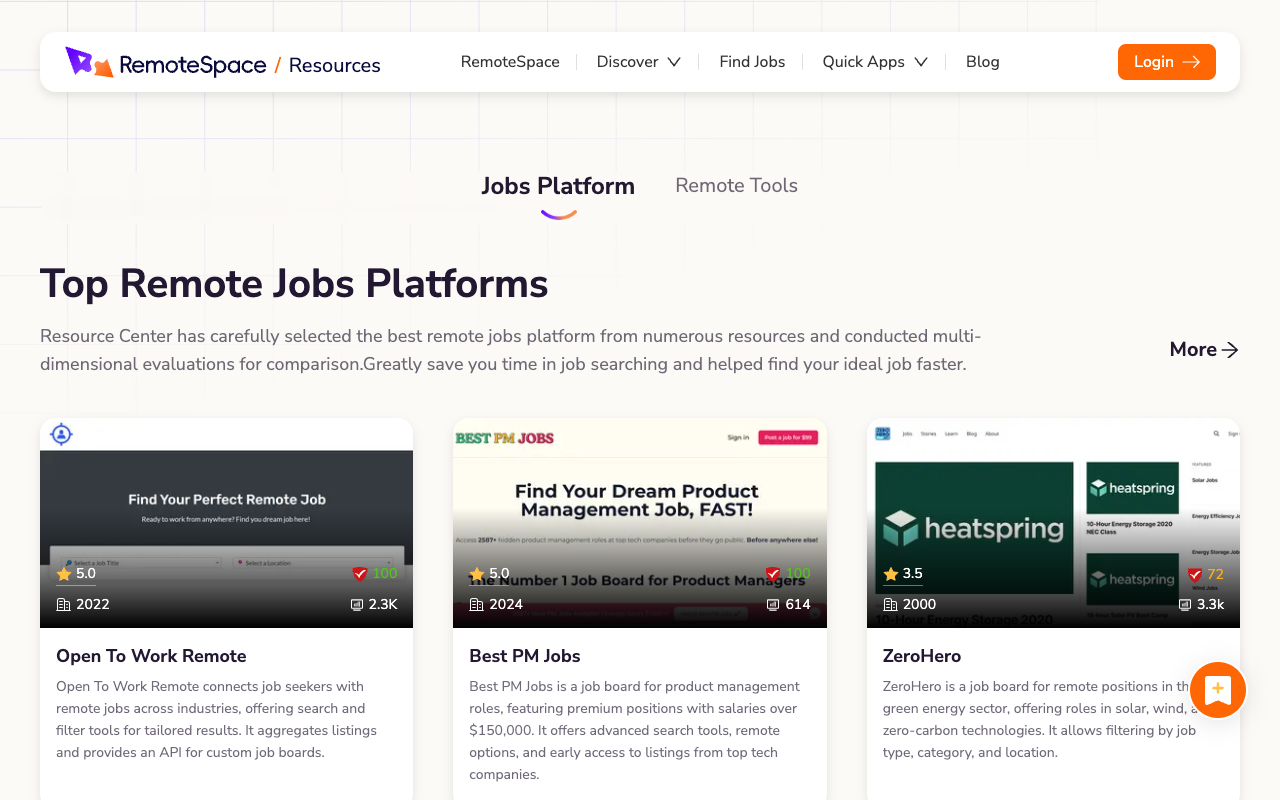The width and height of the screenshot is (1280, 800).
Task: Click the RemoteSpace logo icon
Action: (x=89, y=62)
